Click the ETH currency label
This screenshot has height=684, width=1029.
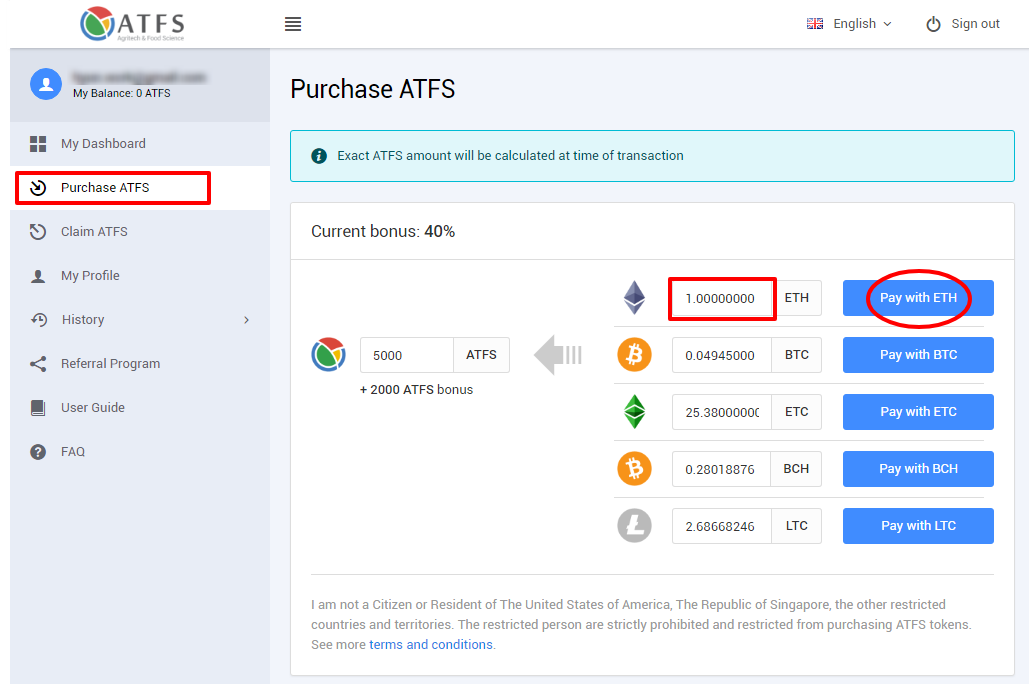(797, 298)
